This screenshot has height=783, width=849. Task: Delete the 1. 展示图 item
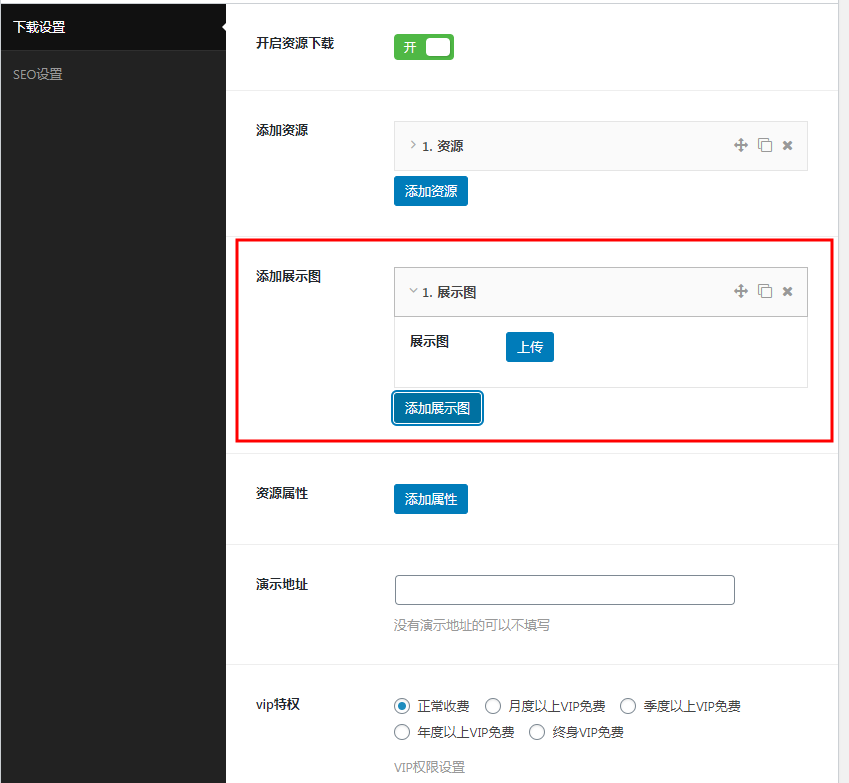pos(787,291)
